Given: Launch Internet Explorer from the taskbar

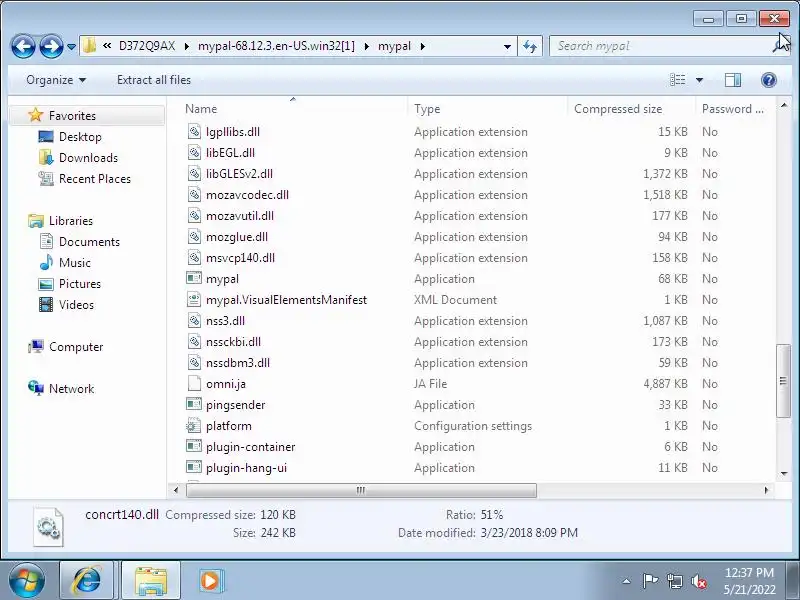Looking at the screenshot, I should (87, 581).
